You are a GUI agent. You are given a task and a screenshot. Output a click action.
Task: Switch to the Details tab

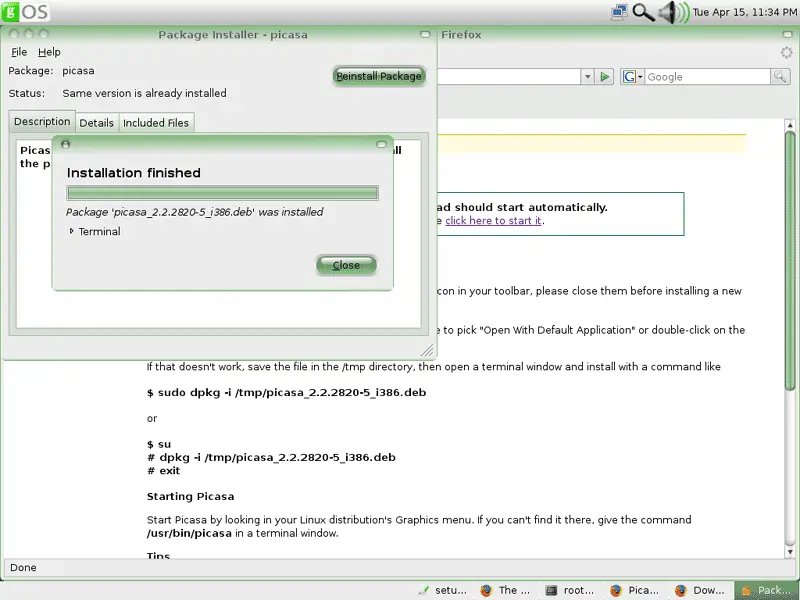click(96, 123)
